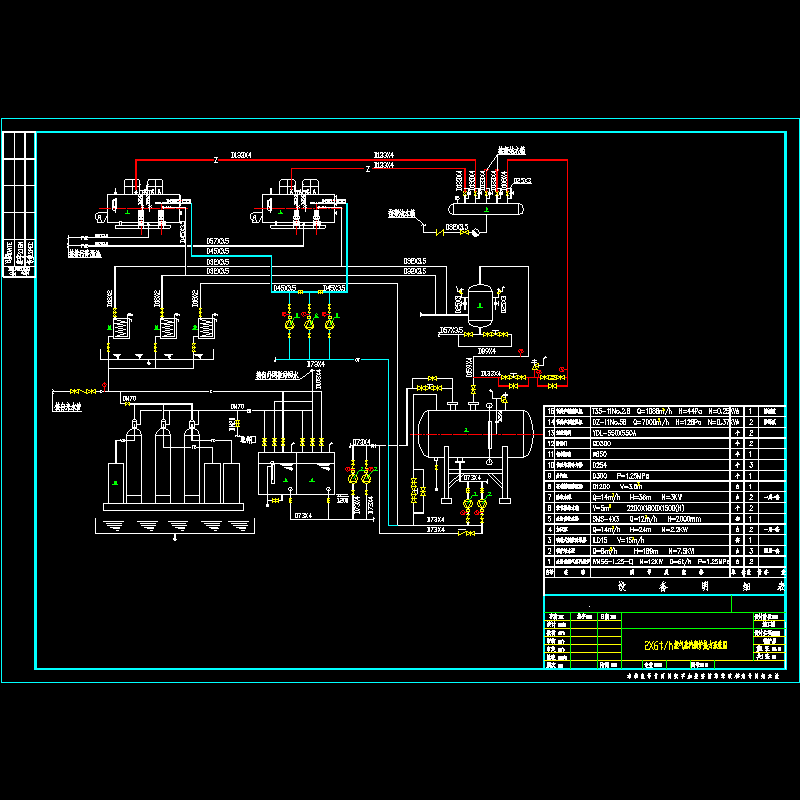Screen dimensions: 800x800
Task: Click the LD15 row in equipment table
Action: point(664,540)
